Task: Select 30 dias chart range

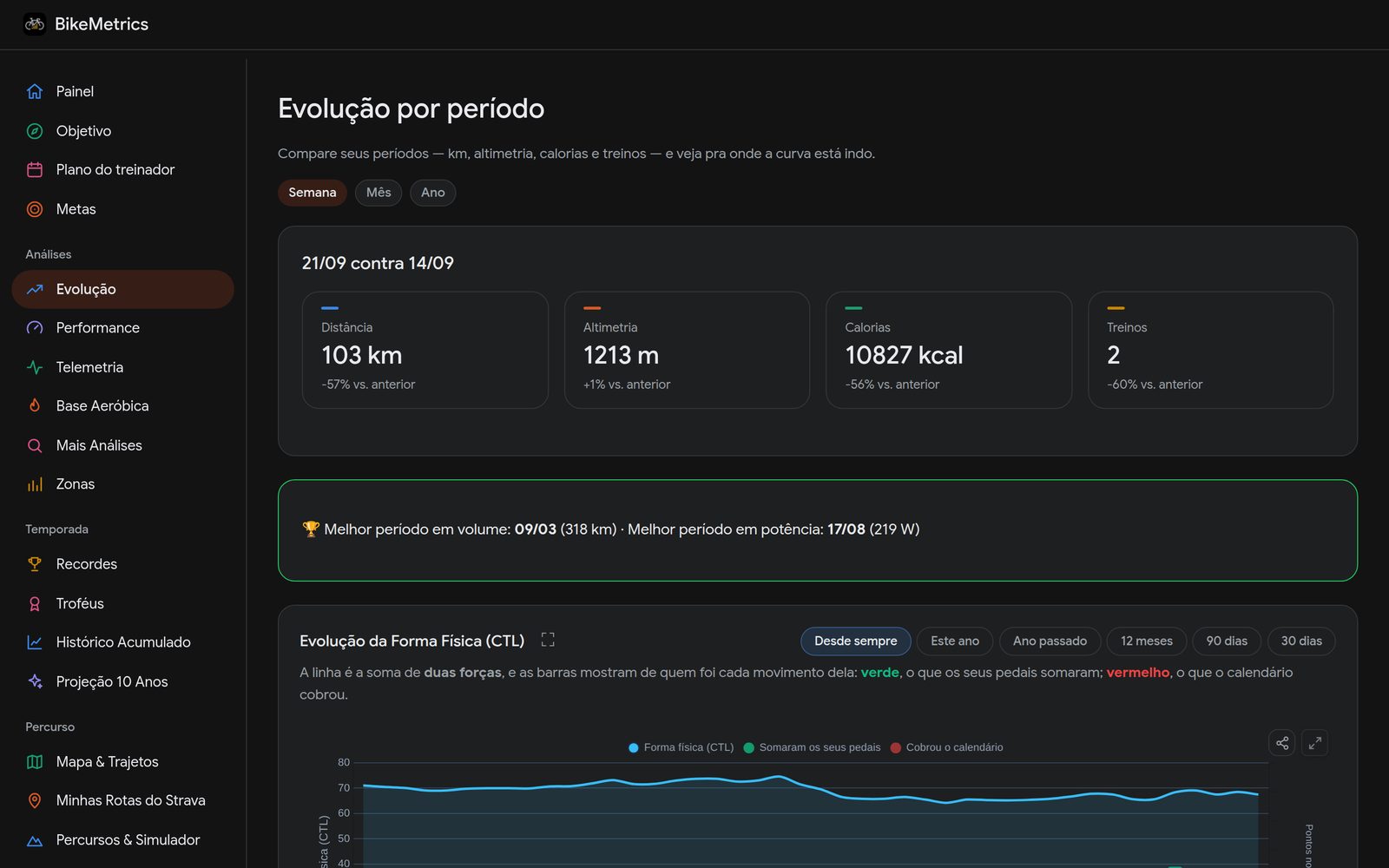Action: pyautogui.click(x=1301, y=641)
